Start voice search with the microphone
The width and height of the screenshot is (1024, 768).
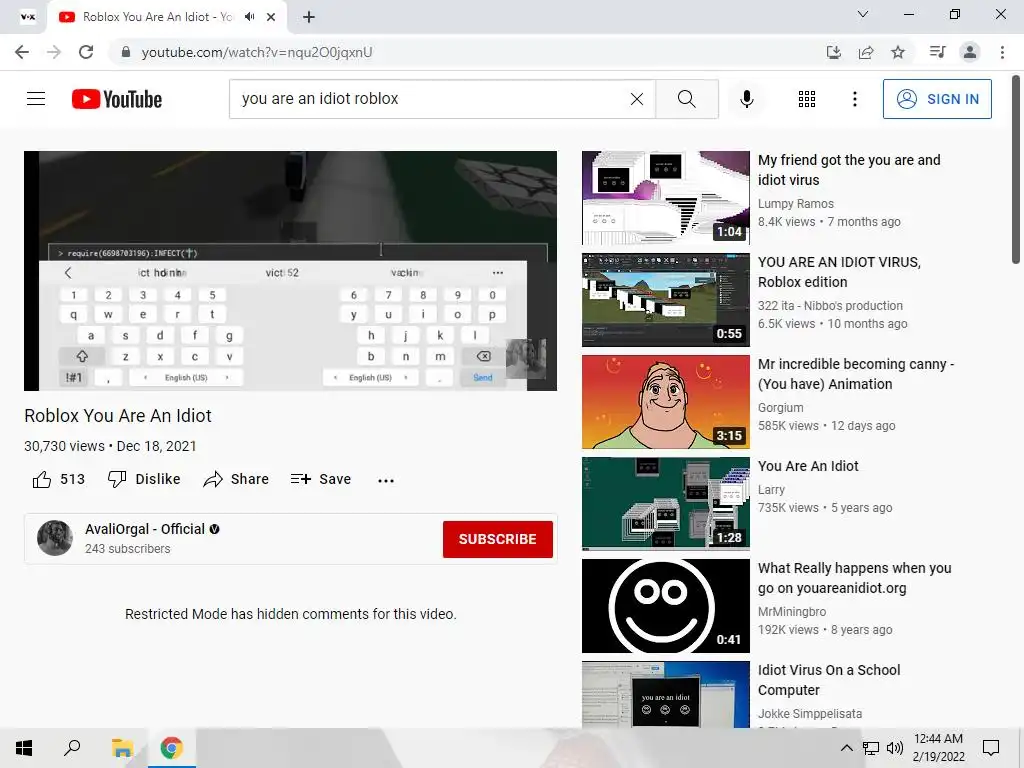747,99
